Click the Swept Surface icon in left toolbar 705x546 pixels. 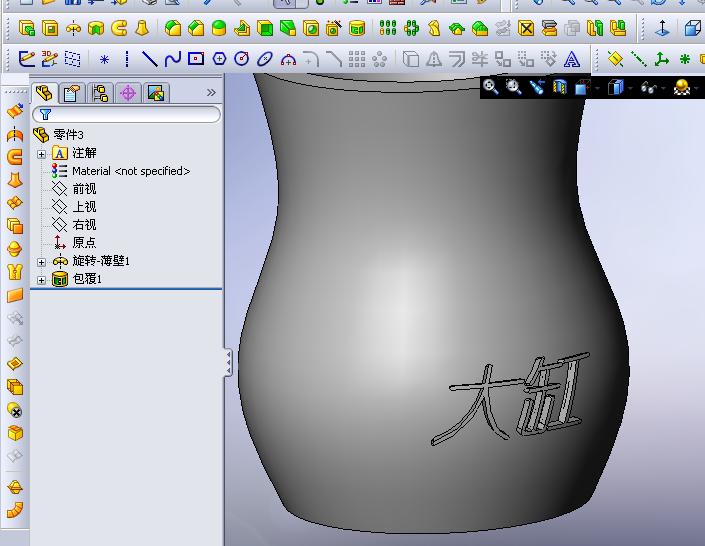[x=15, y=157]
